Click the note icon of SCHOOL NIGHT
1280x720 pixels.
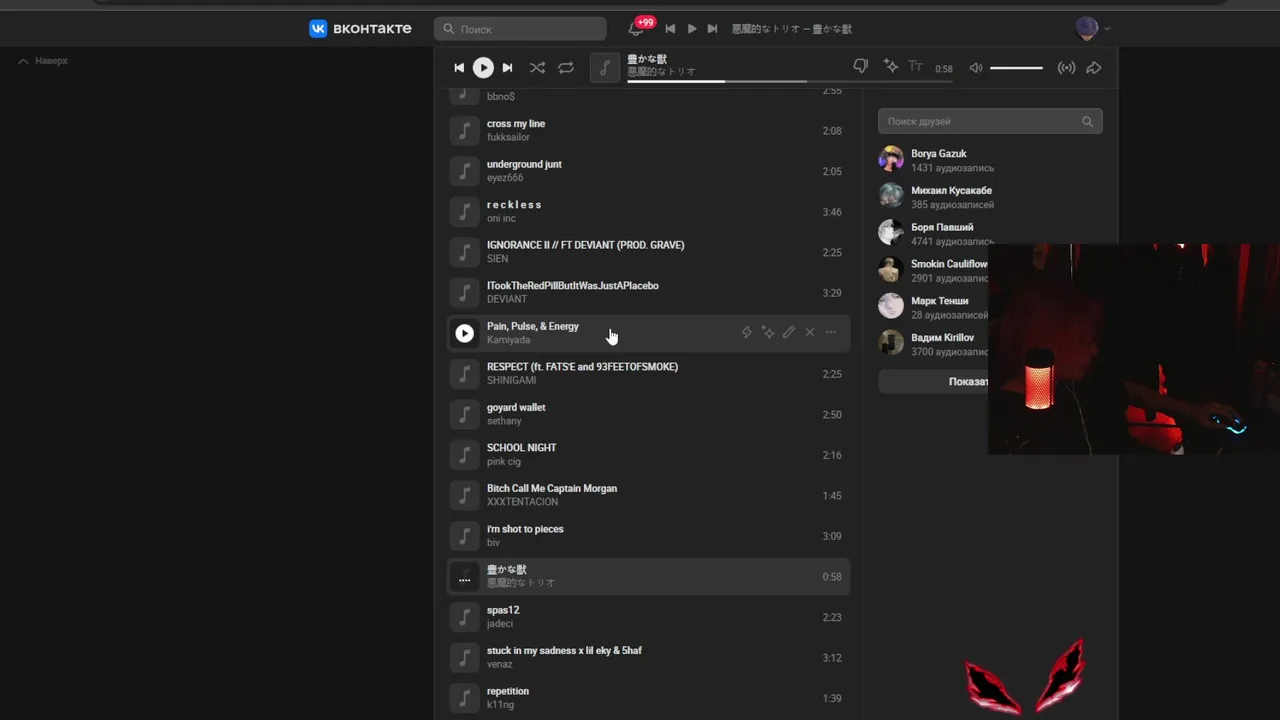coord(464,454)
